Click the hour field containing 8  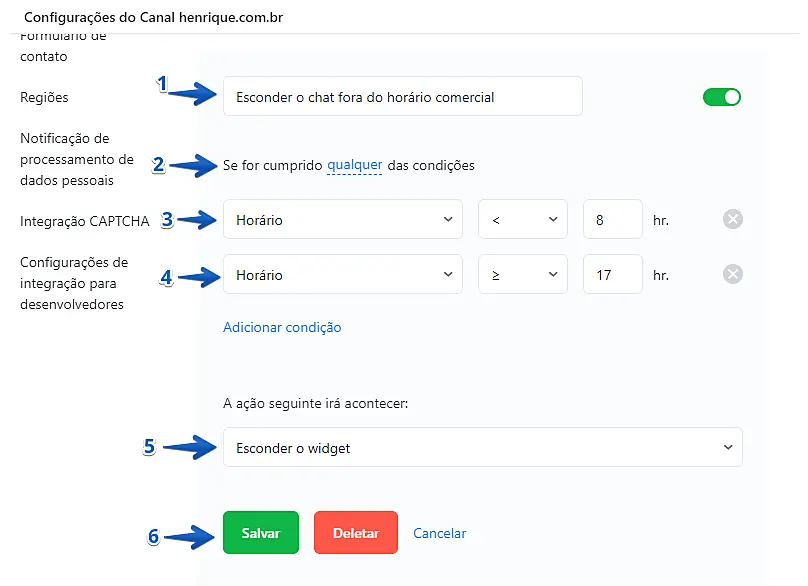pyautogui.click(x=612, y=220)
